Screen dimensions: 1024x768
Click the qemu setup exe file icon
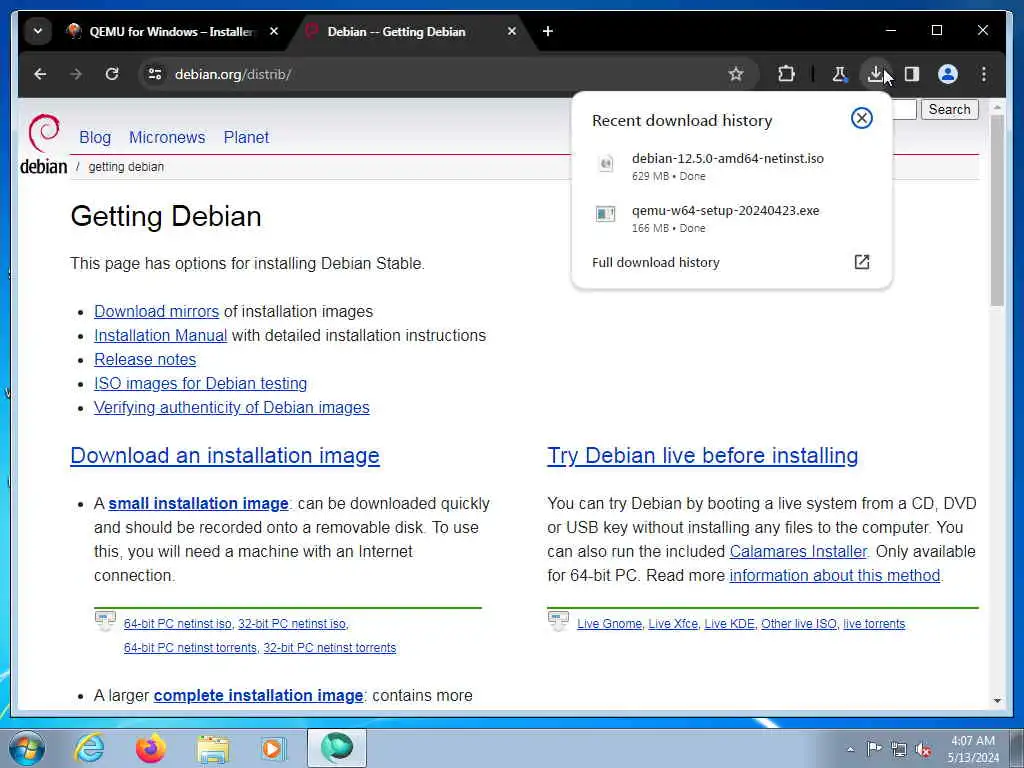605,214
